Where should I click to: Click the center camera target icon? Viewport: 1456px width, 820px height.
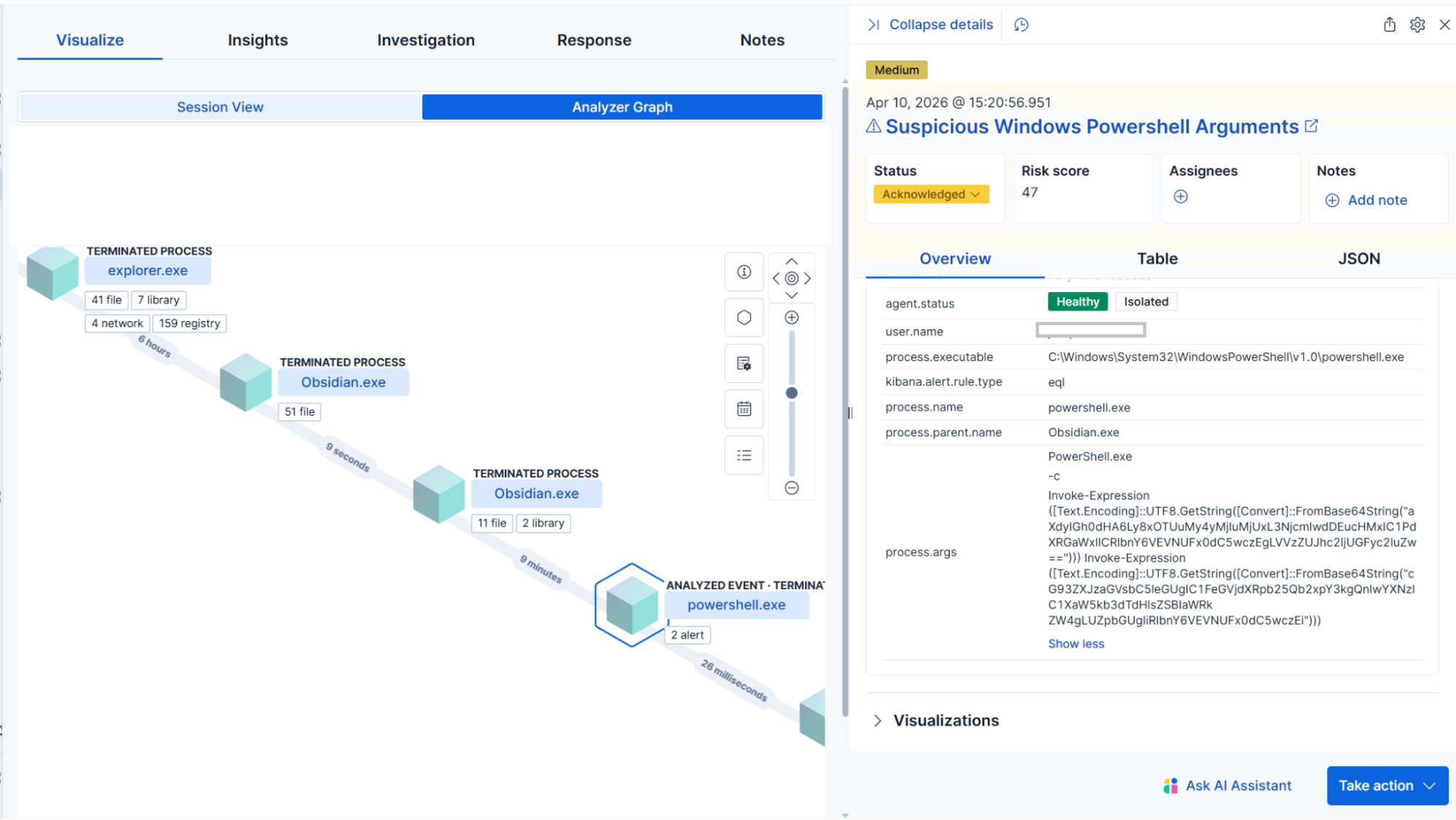(x=792, y=277)
